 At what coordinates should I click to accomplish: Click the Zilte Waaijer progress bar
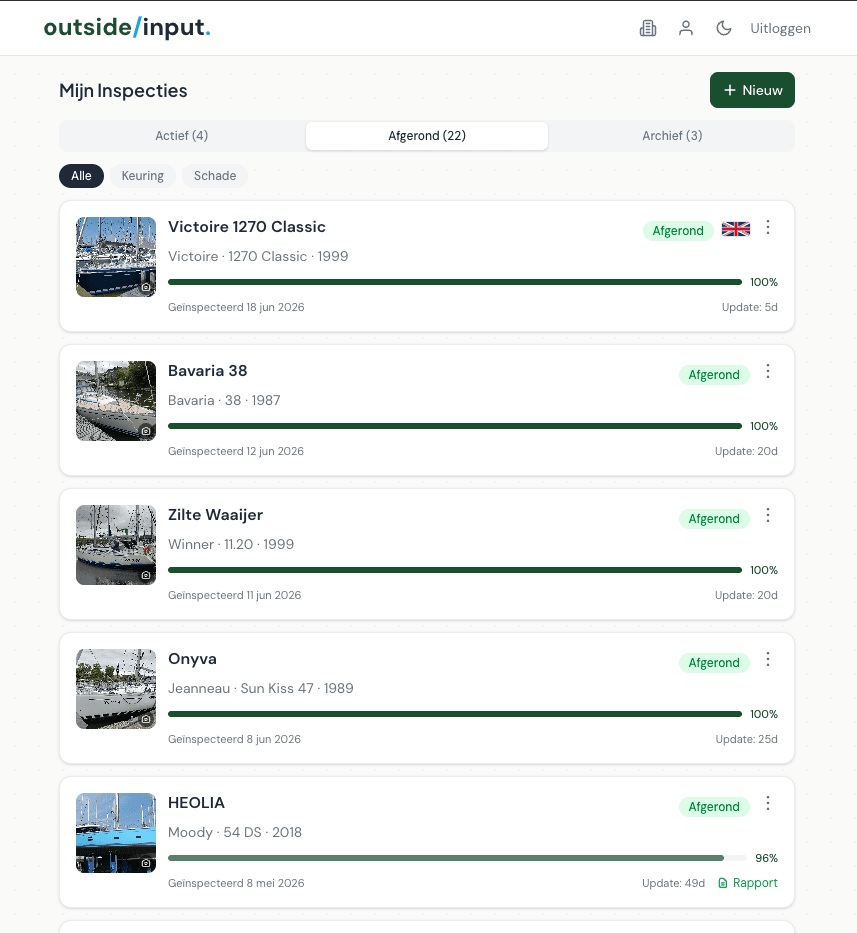point(455,570)
